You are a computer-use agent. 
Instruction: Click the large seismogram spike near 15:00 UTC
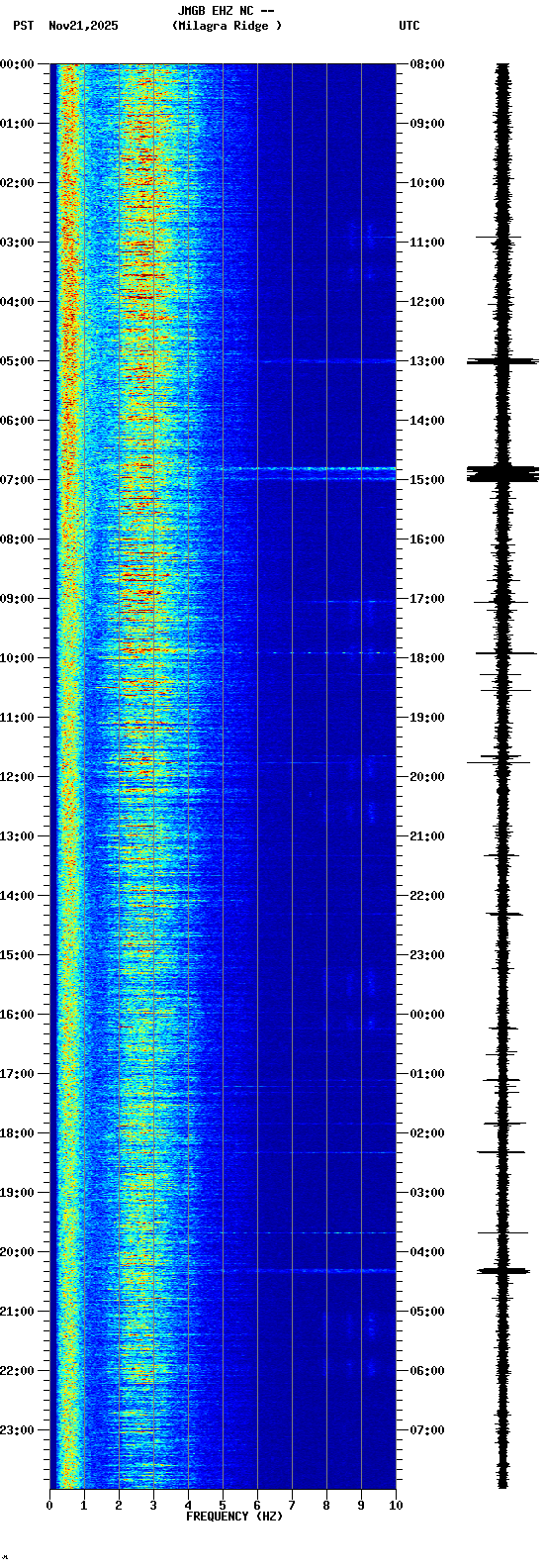[x=502, y=473]
